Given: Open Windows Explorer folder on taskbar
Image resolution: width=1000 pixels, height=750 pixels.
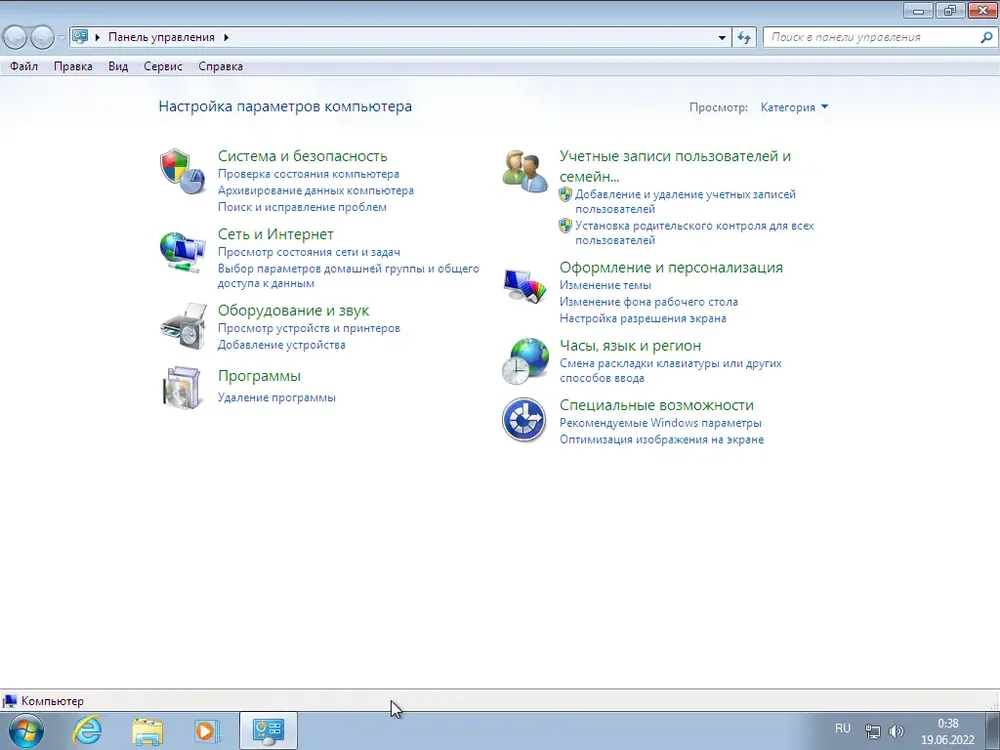Looking at the screenshot, I should point(147,731).
